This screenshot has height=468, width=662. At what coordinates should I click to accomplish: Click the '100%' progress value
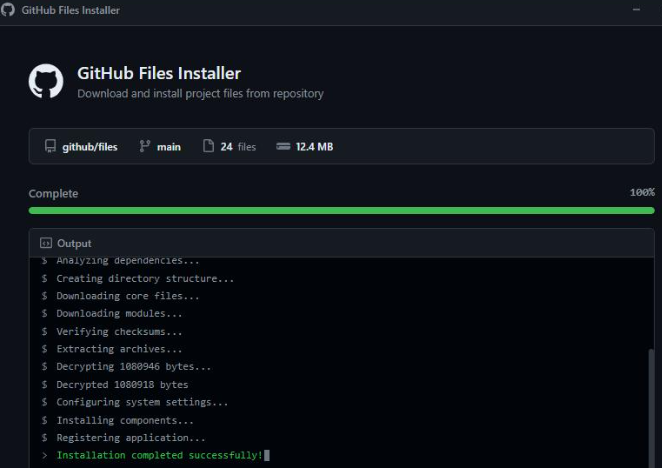coord(642,193)
